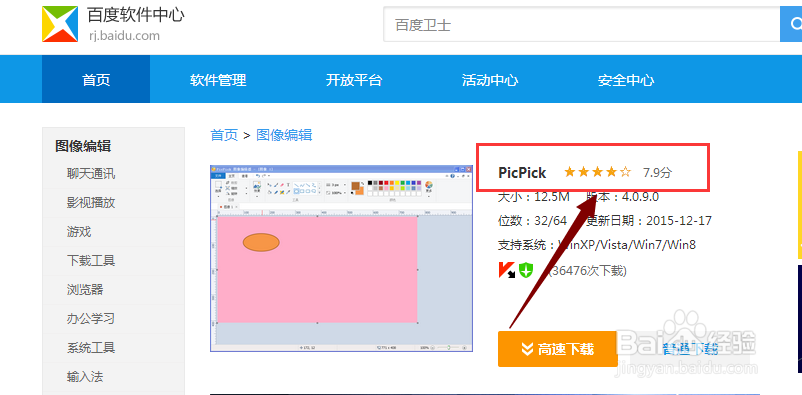Click the 位数：32/64 text
802x395 pixels.
click(x=532, y=221)
